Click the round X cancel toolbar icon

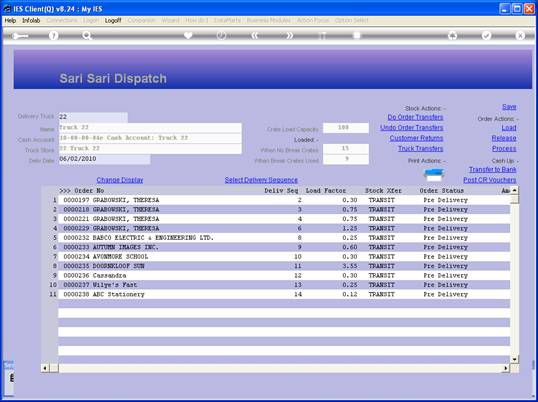(x=520, y=35)
